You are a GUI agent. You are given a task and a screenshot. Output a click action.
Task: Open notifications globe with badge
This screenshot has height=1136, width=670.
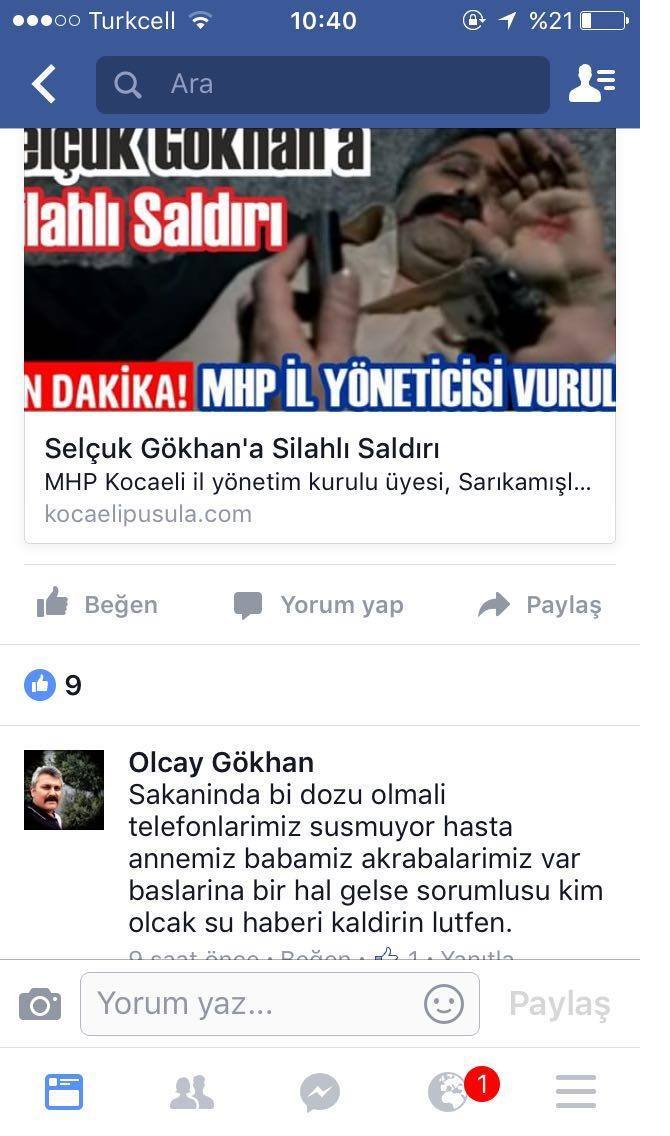[x=451, y=1091]
